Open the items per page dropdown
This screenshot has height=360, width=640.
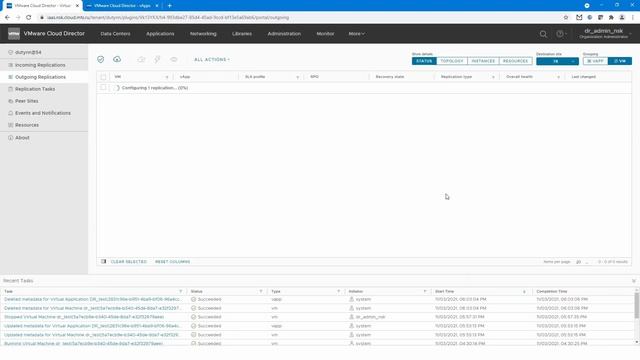(582, 262)
